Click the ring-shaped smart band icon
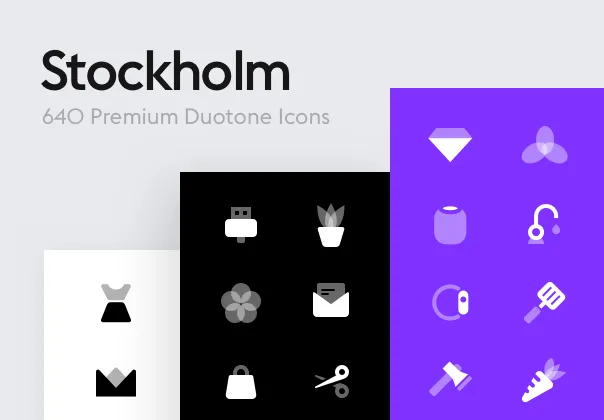This screenshot has height=420, width=604. coord(450,302)
